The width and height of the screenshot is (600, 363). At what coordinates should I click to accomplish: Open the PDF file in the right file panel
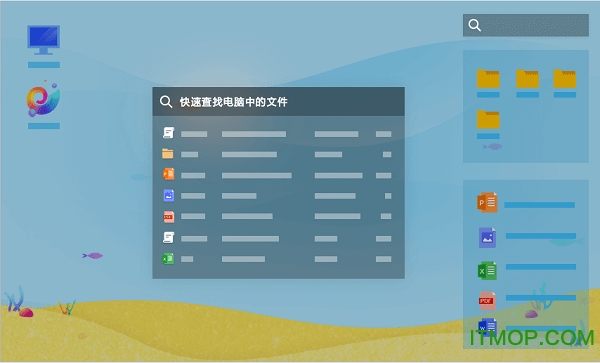tap(487, 301)
